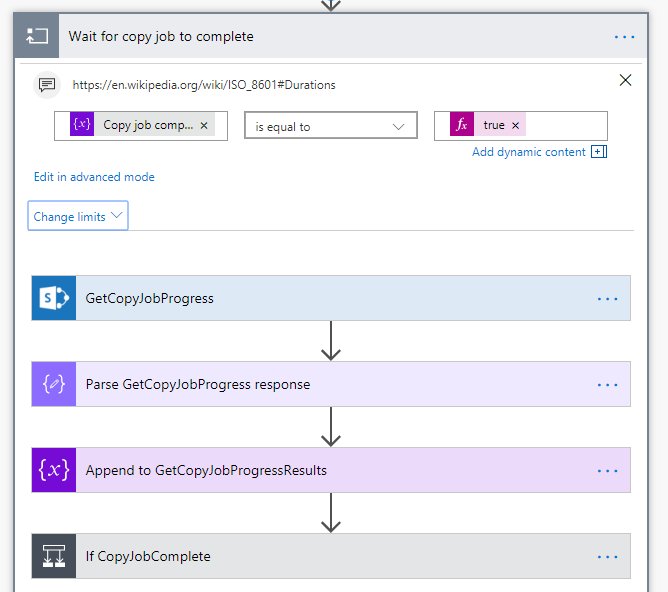668x592 pixels.
Task: Remove the true expression token
Action: tap(516, 125)
